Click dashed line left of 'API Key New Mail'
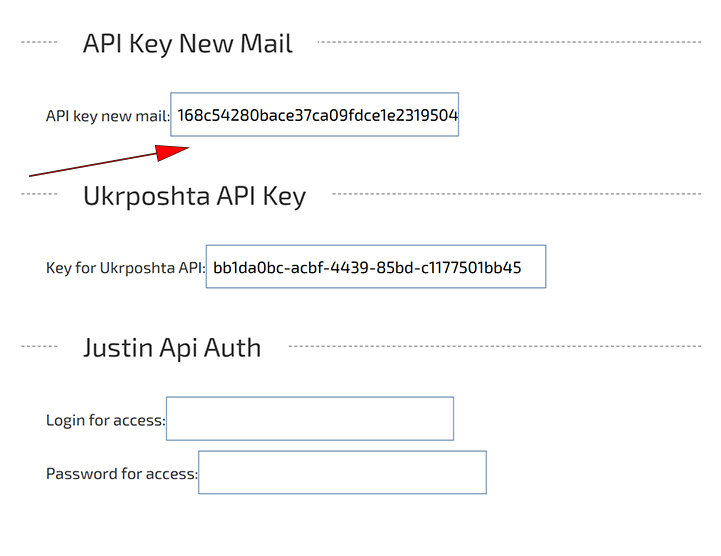 40,42
